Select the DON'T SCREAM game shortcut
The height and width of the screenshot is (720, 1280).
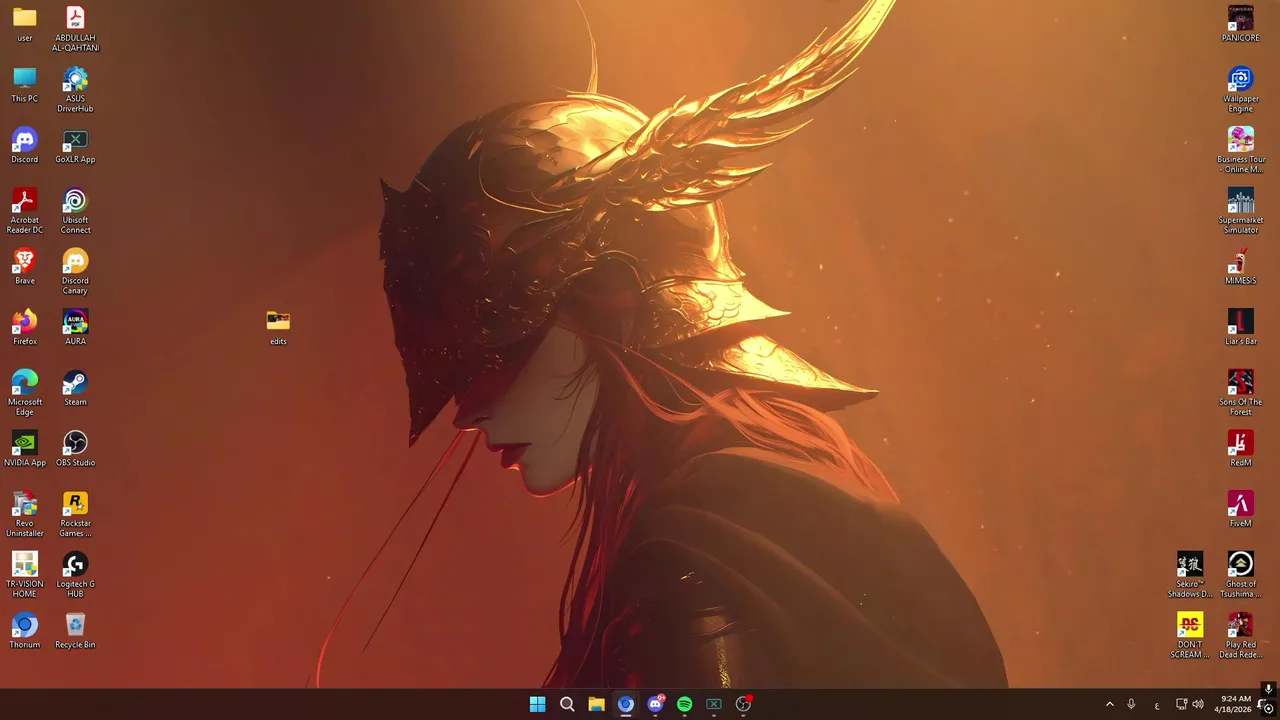[x=1190, y=636]
